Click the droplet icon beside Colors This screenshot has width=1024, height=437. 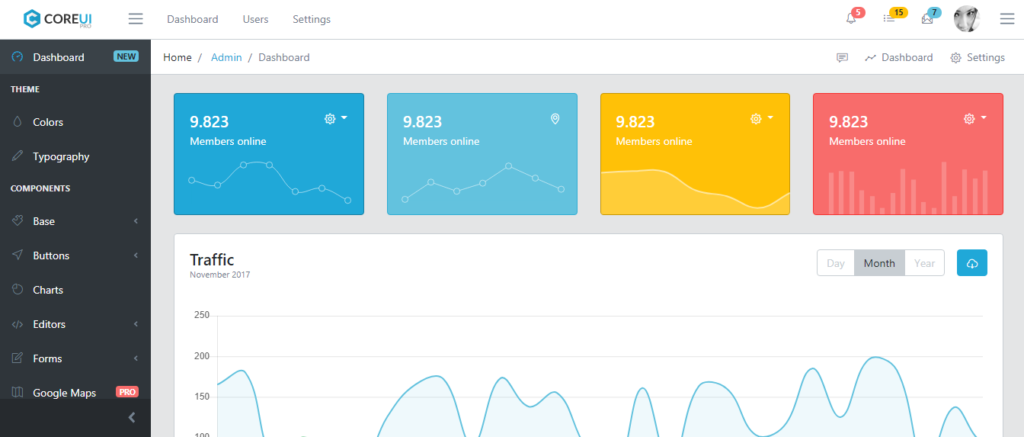click(x=18, y=122)
